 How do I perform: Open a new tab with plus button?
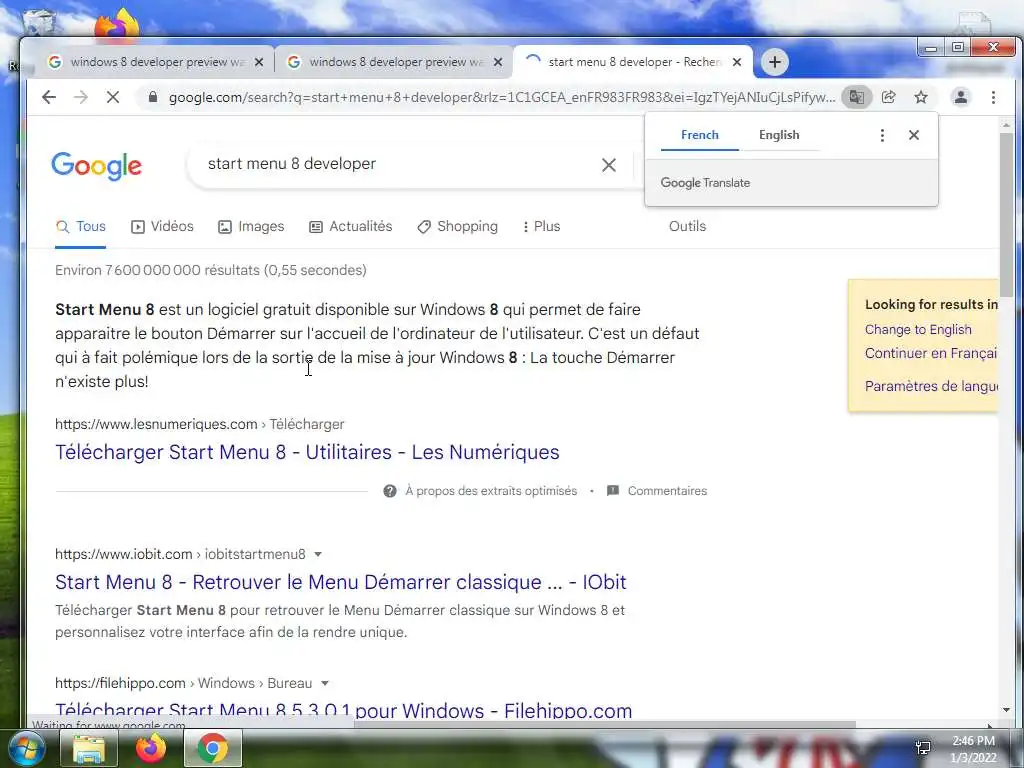click(x=775, y=62)
